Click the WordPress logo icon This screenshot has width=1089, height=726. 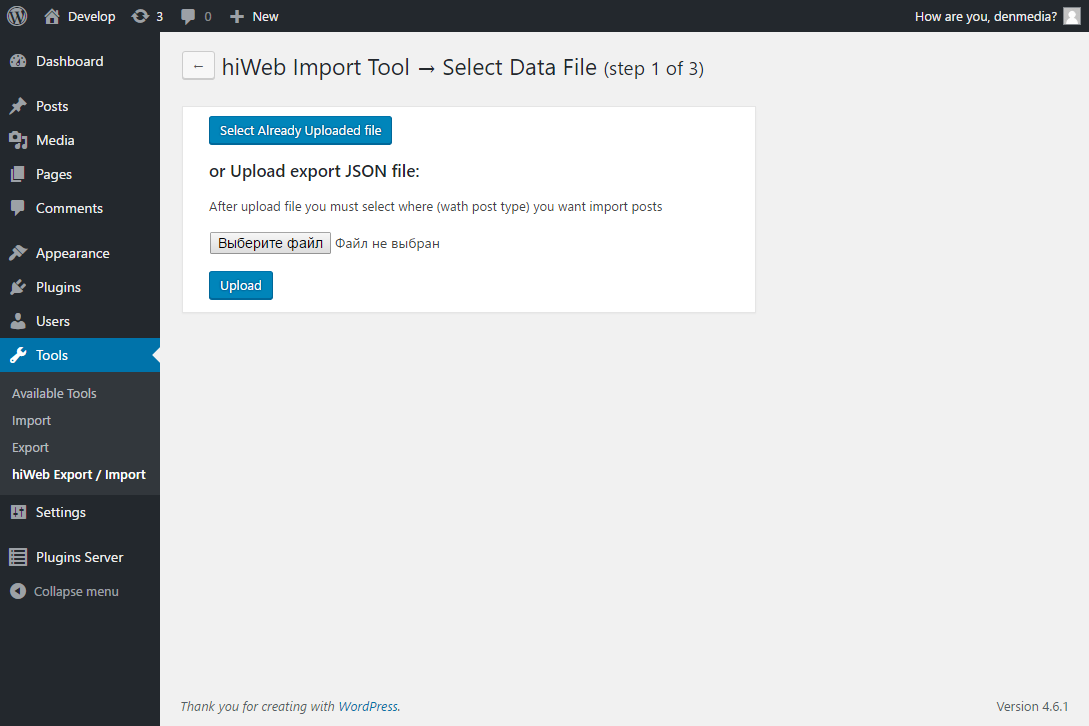pyautogui.click(x=17, y=16)
